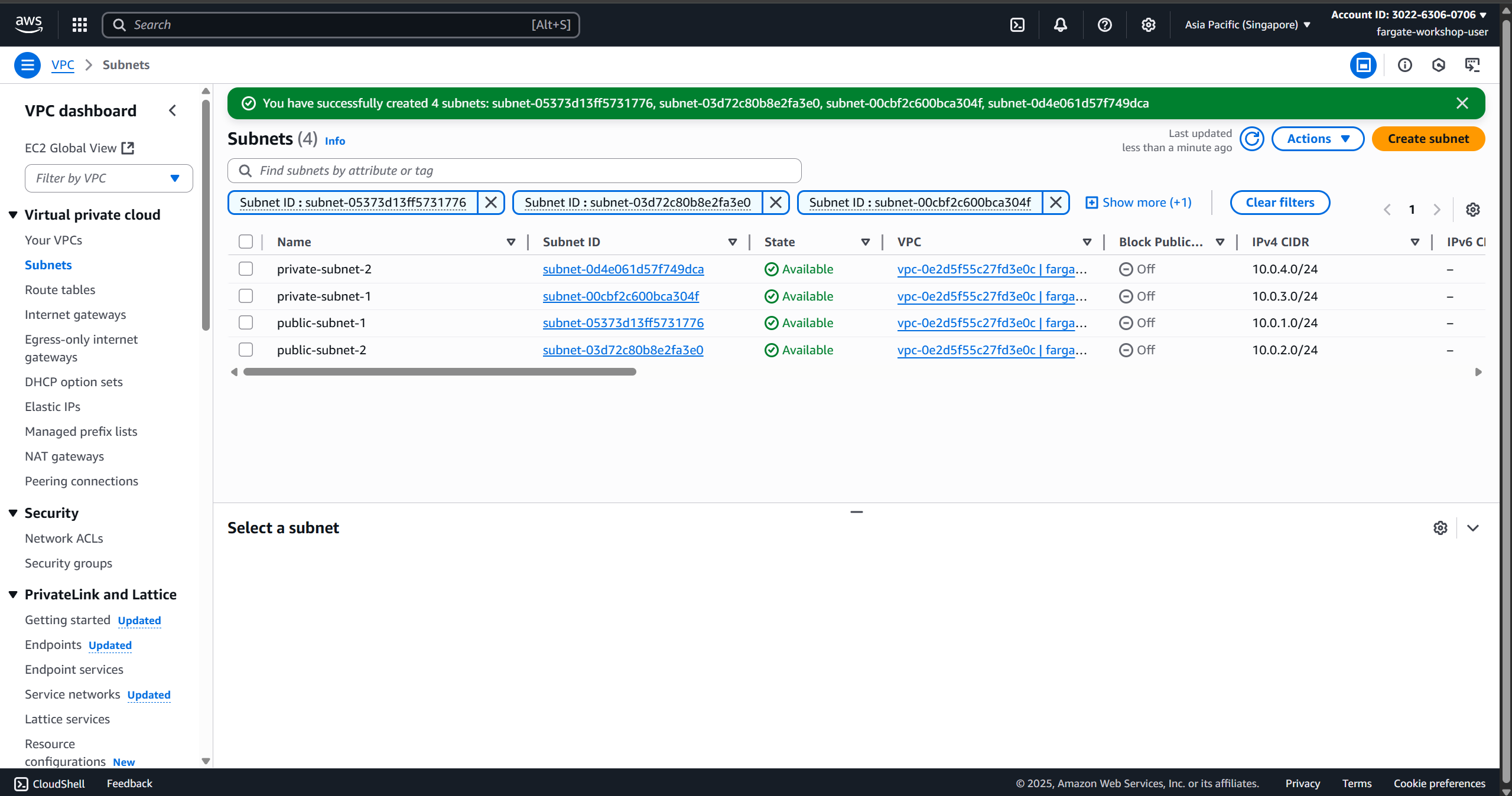Go to previous page arrow
This screenshot has width=1512, height=796.
click(x=1387, y=210)
